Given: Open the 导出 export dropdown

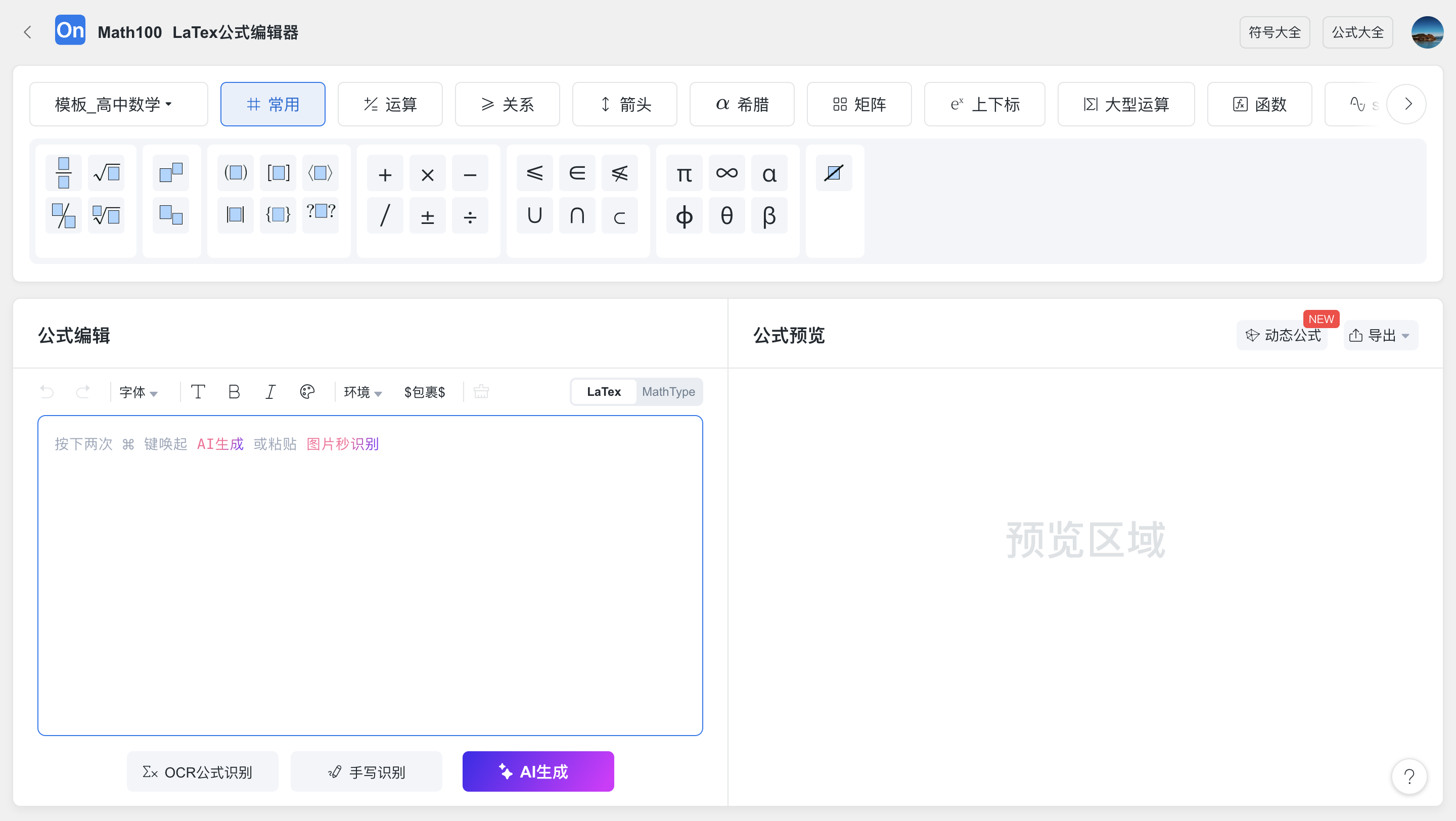Looking at the screenshot, I should pyautogui.click(x=1380, y=335).
